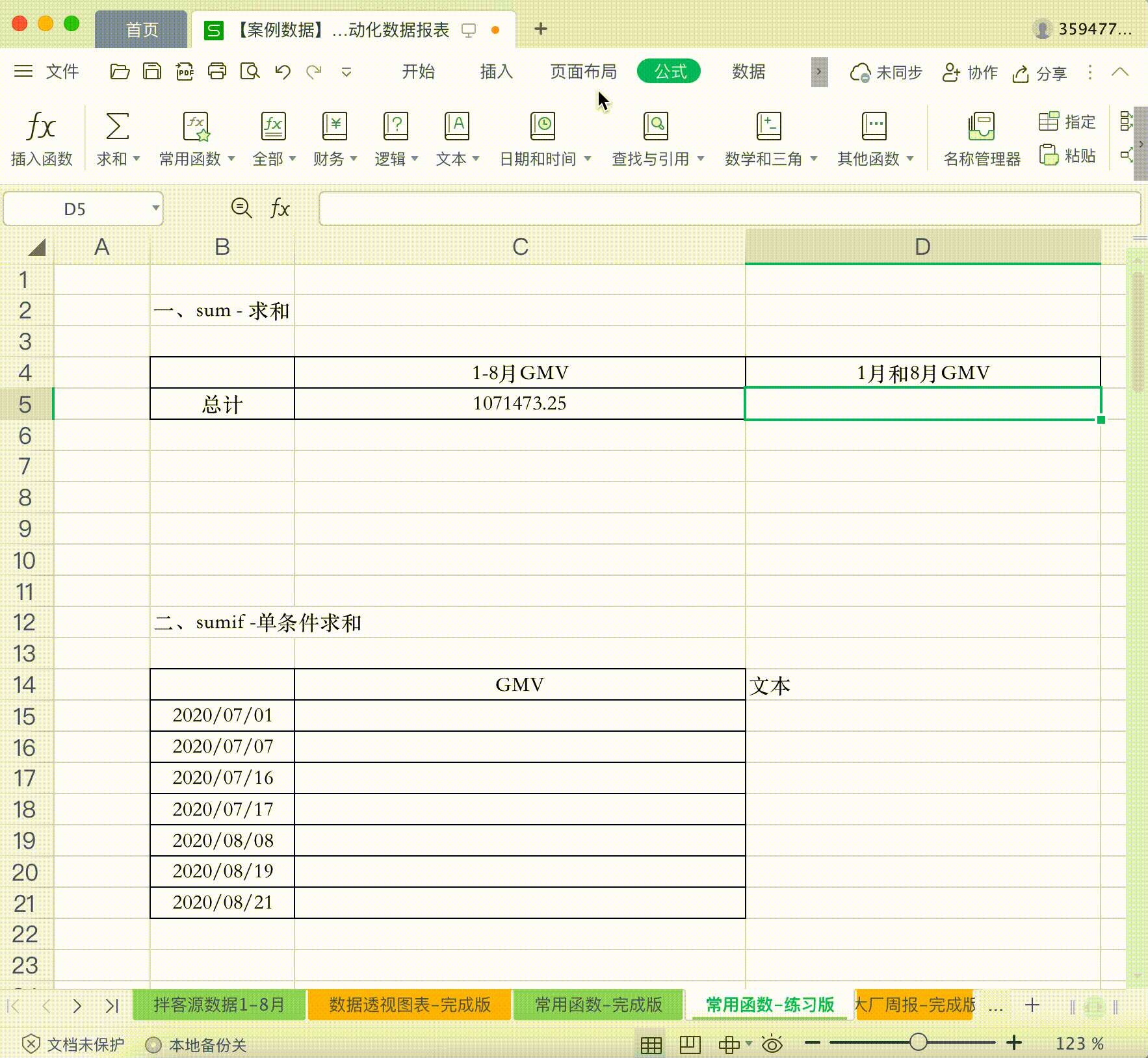Expand the 日期和时间 dropdown arrow

[x=588, y=159]
